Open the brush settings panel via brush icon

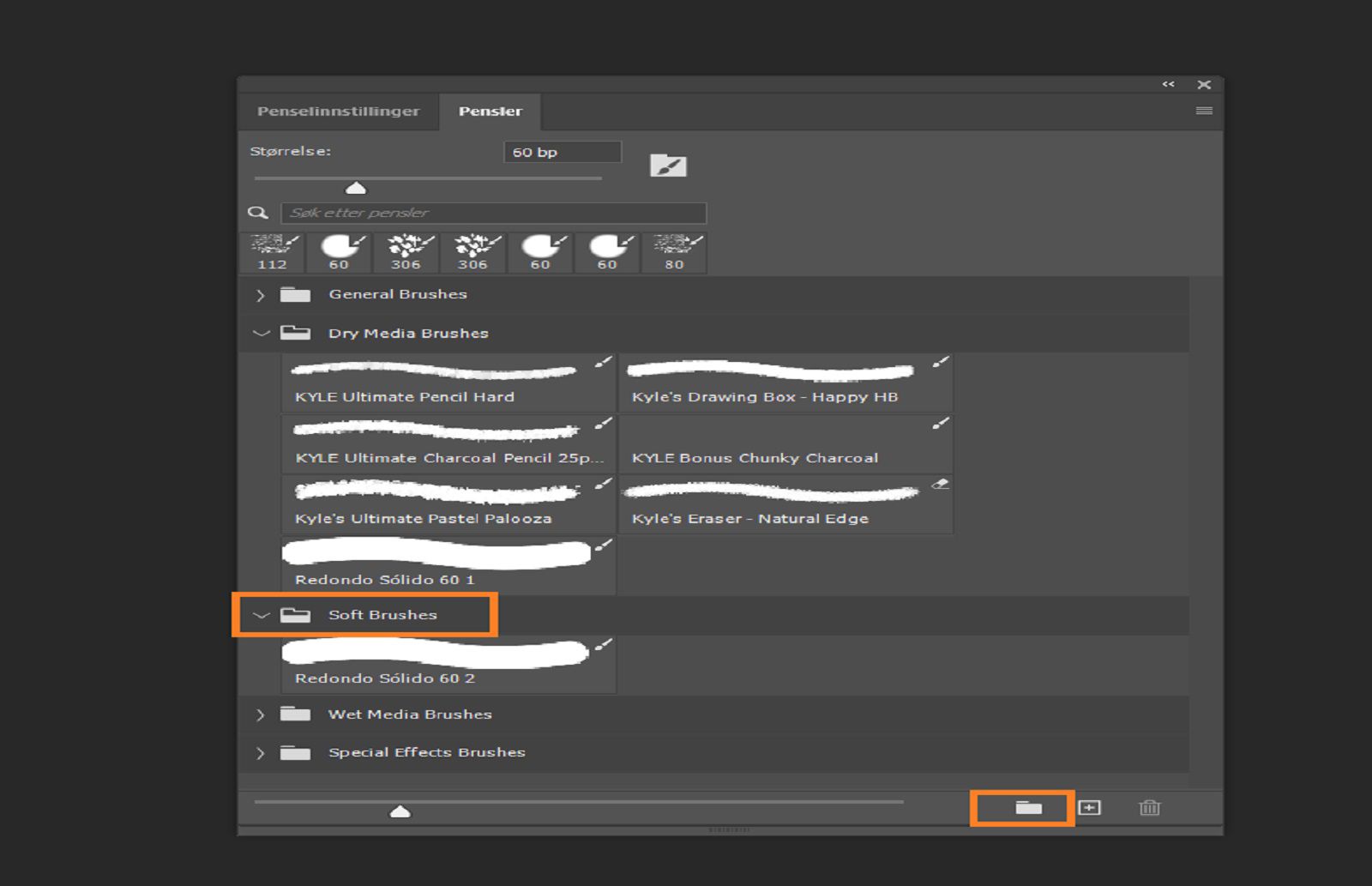668,166
